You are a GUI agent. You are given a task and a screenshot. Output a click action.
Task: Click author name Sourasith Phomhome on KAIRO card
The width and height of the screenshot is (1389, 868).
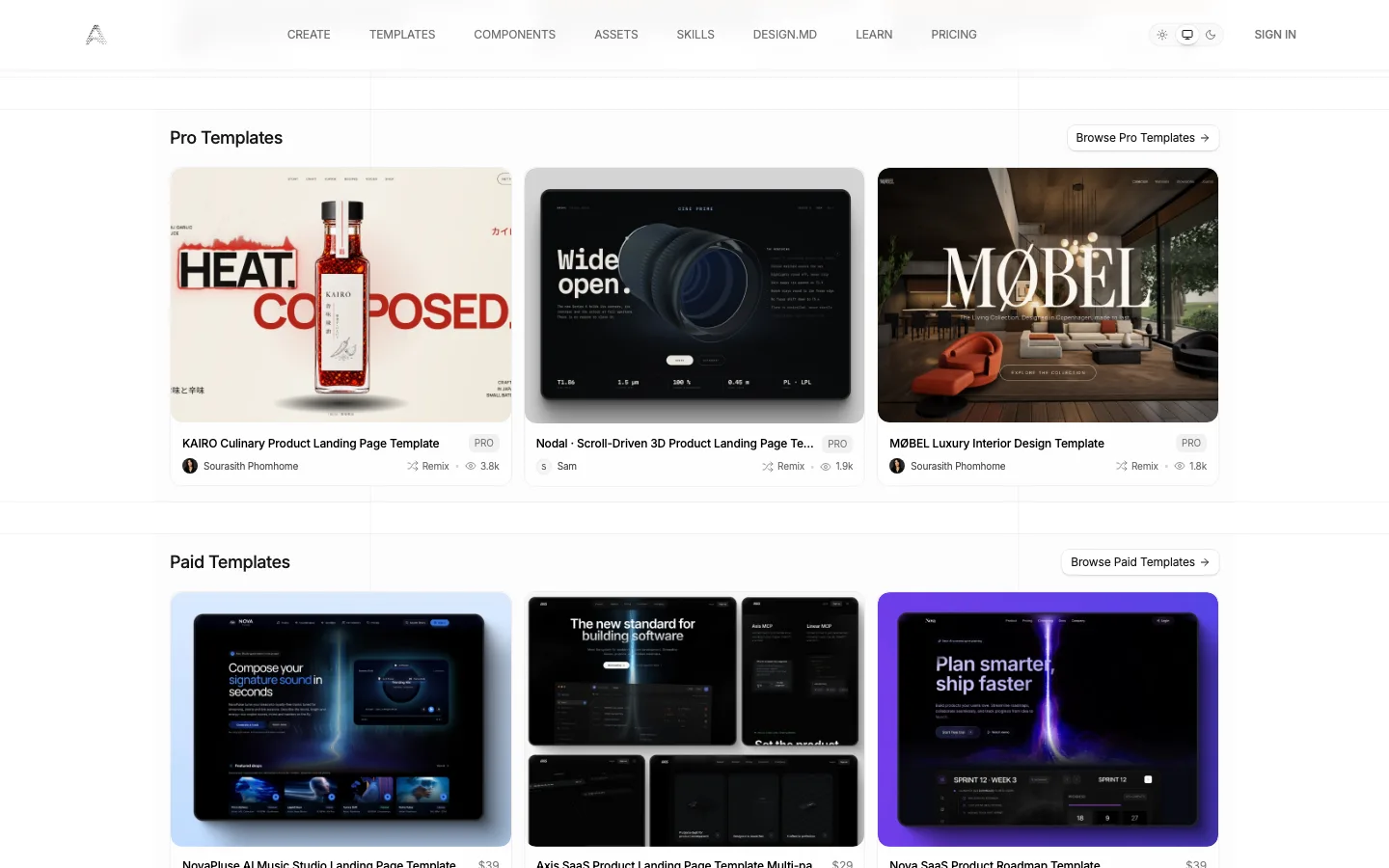[251, 466]
